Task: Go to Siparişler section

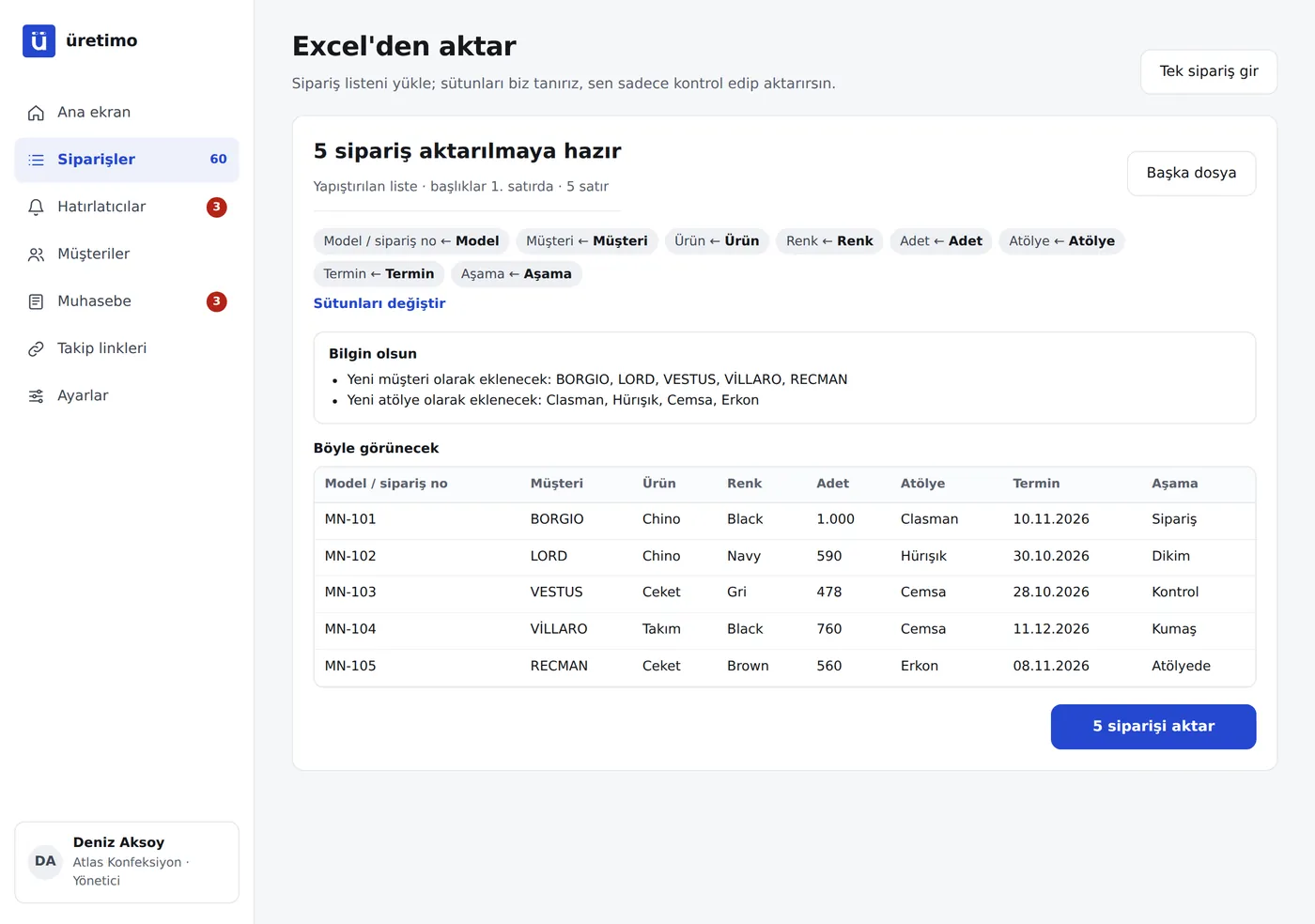Action: (x=127, y=160)
